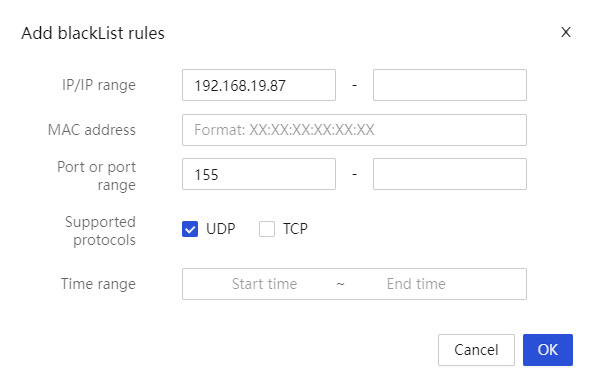Focus the IP field containing 192.168.19.87
The width and height of the screenshot is (594, 388).
(259, 85)
